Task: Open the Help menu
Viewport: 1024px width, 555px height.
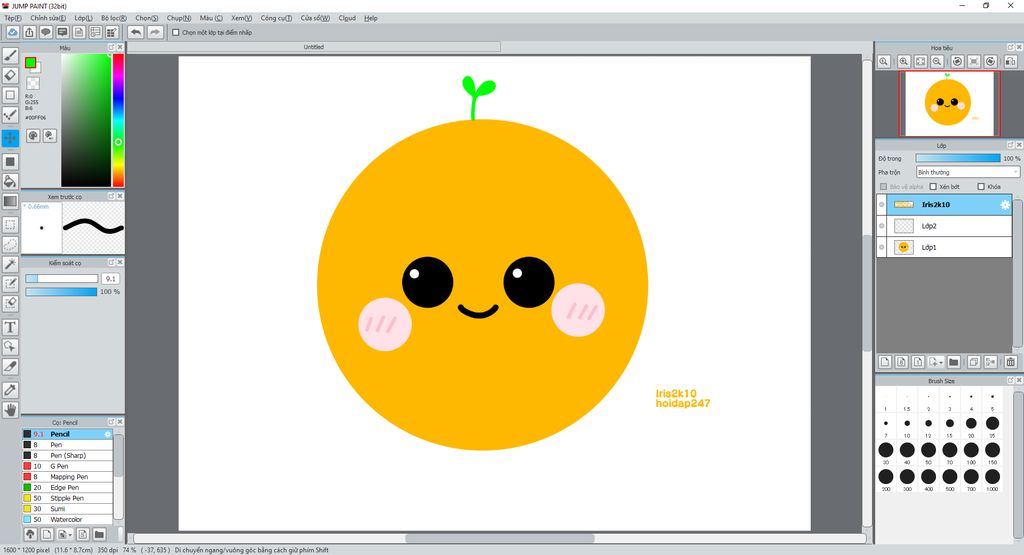Action: point(370,18)
